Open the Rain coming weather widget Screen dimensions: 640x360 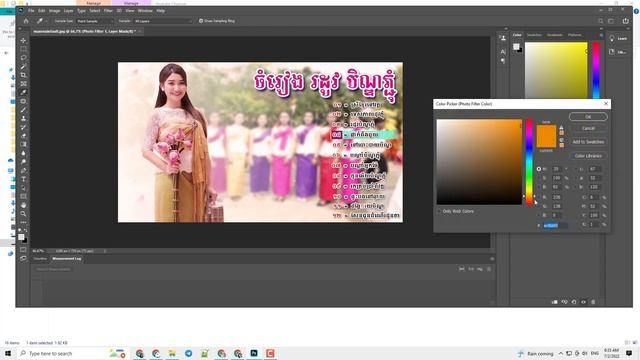[536, 353]
